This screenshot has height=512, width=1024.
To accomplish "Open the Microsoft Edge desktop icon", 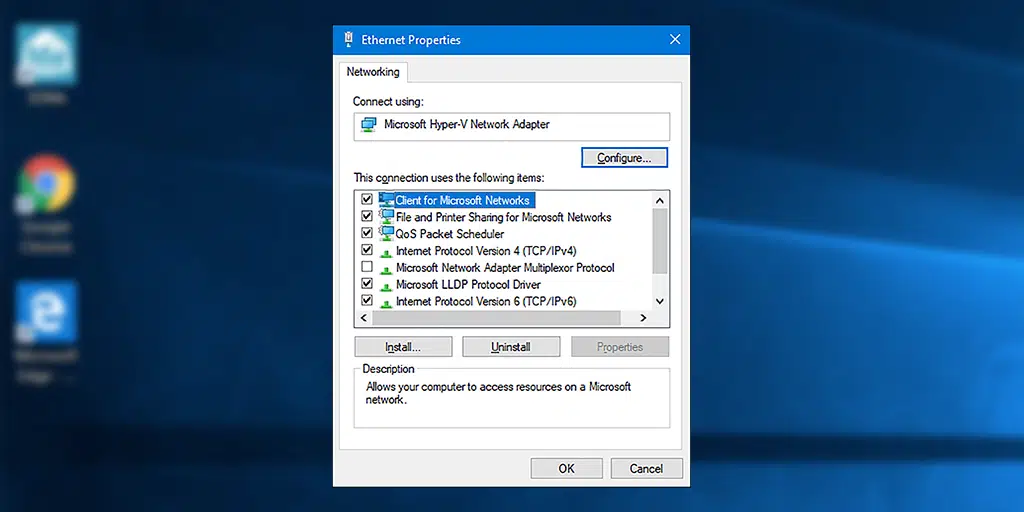I will coord(46,312).
